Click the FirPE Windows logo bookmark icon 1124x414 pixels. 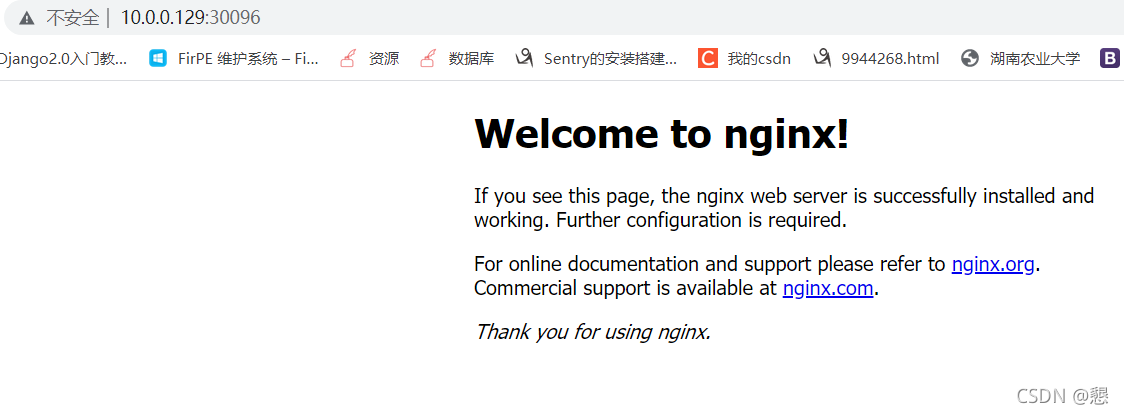(158, 59)
